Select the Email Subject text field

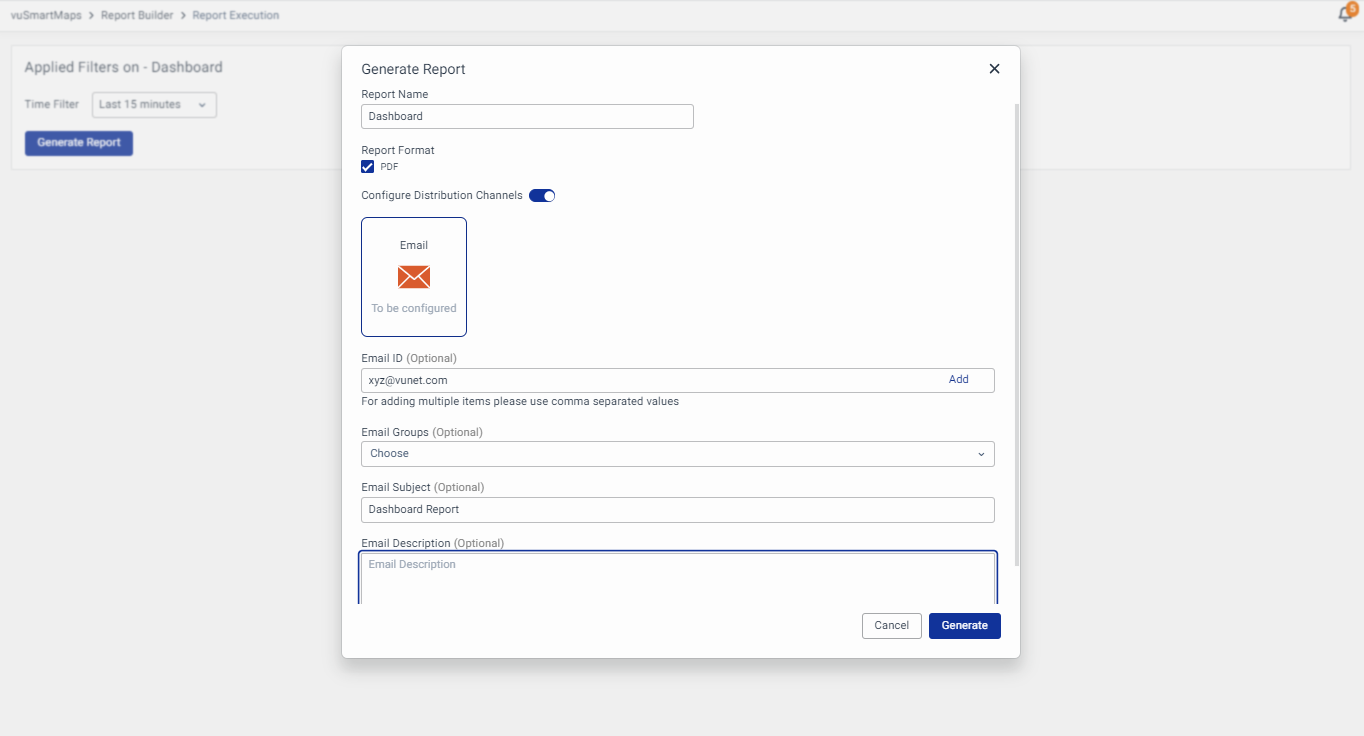click(677, 510)
